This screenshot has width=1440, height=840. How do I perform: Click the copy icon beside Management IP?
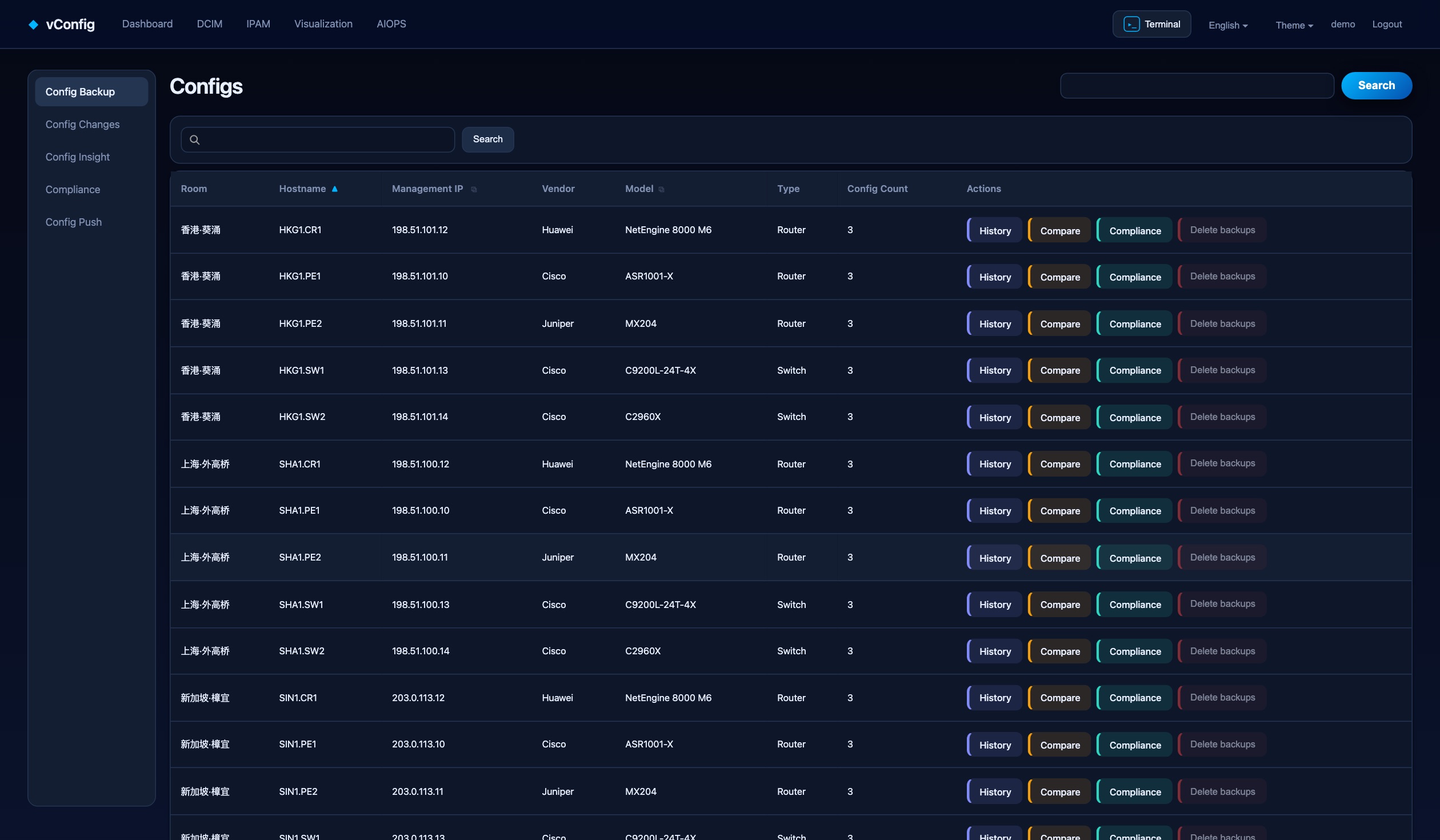(x=474, y=190)
